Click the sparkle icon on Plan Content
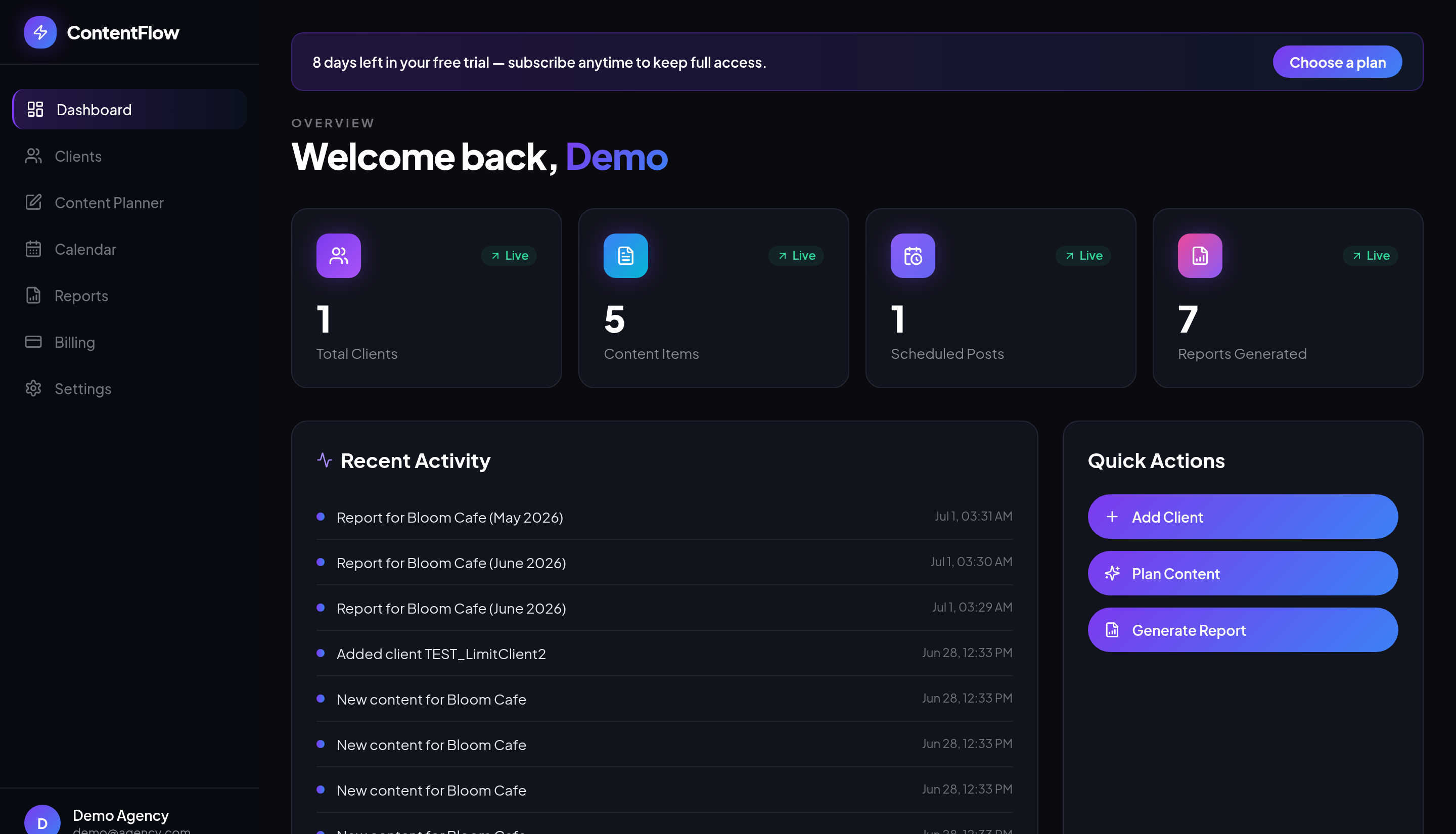This screenshot has height=834, width=1456. click(1112, 573)
